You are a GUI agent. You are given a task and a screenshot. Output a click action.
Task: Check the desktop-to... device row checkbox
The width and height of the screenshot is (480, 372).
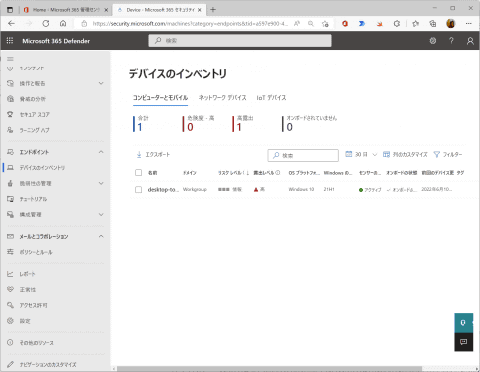click(x=138, y=189)
